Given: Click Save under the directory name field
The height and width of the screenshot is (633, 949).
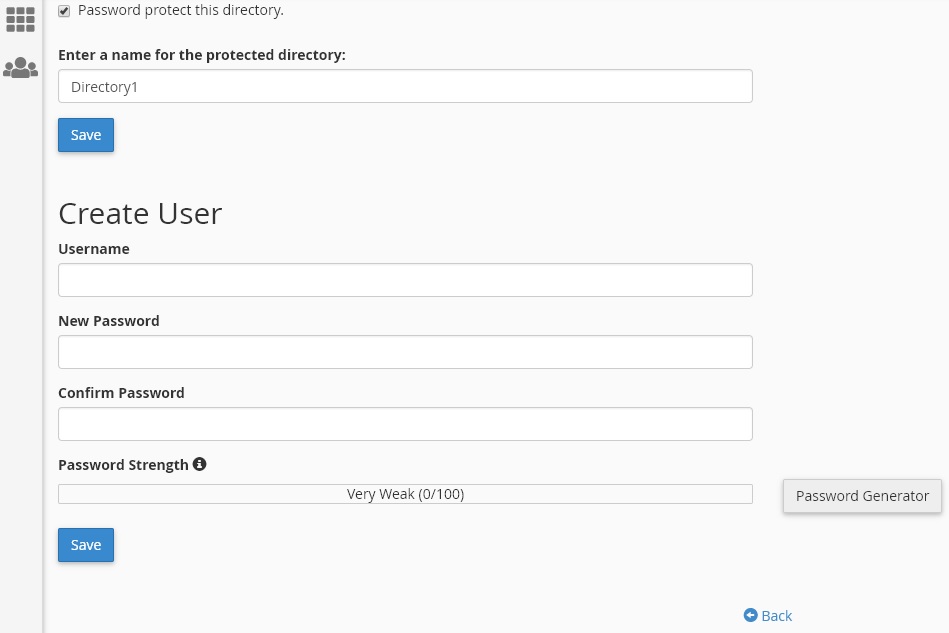Looking at the screenshot, I should tap(86, 135).
